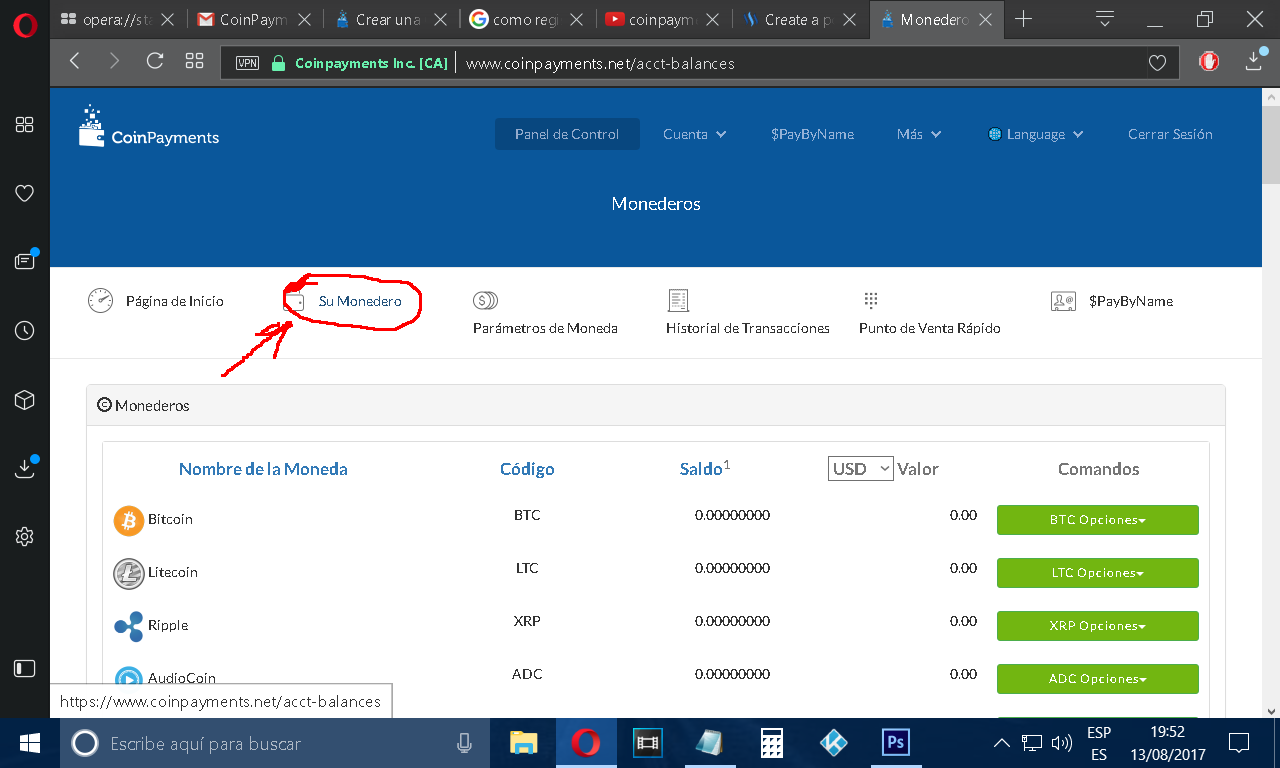Click Panel de Control button

(567, 134)
